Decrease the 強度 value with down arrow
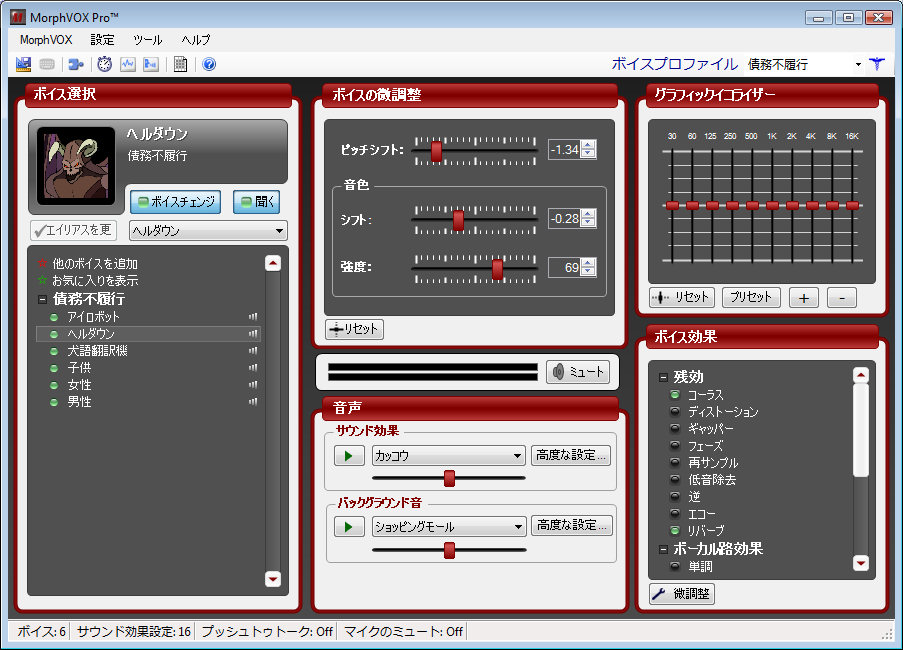The width and height of the screenshot is (903, 650). (x=588, y=271)
